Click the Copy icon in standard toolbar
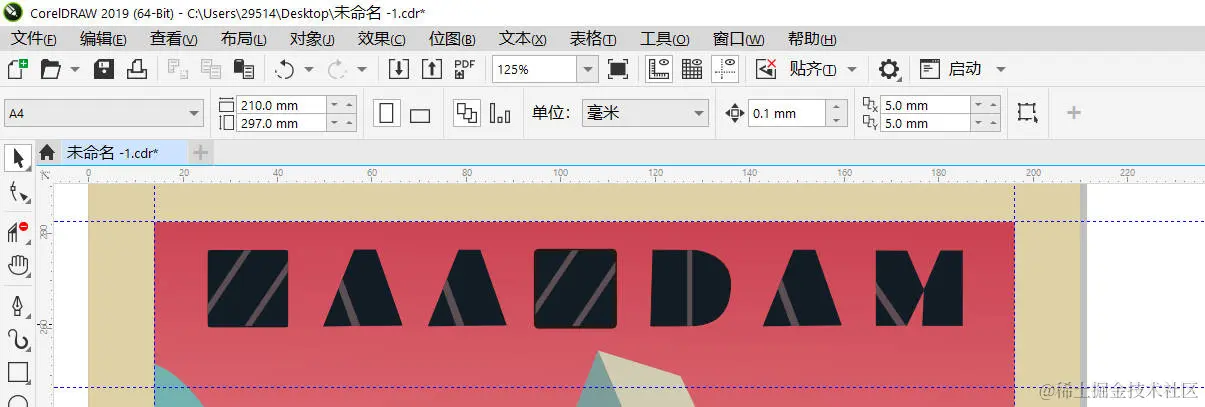Screen dimensions: 1205x407 (x=211, y=69)
